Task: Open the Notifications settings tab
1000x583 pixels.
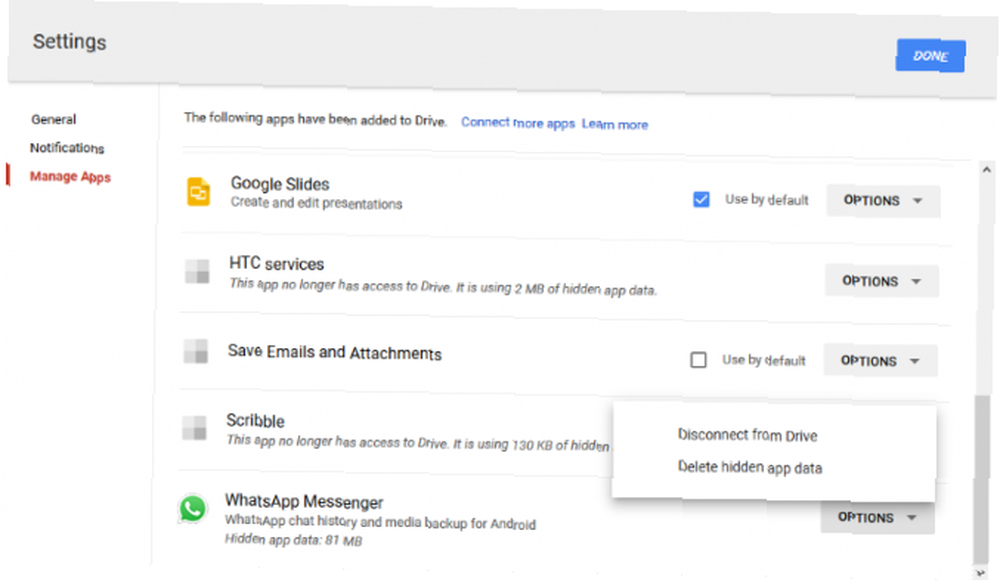Action: tap(67, 148)
